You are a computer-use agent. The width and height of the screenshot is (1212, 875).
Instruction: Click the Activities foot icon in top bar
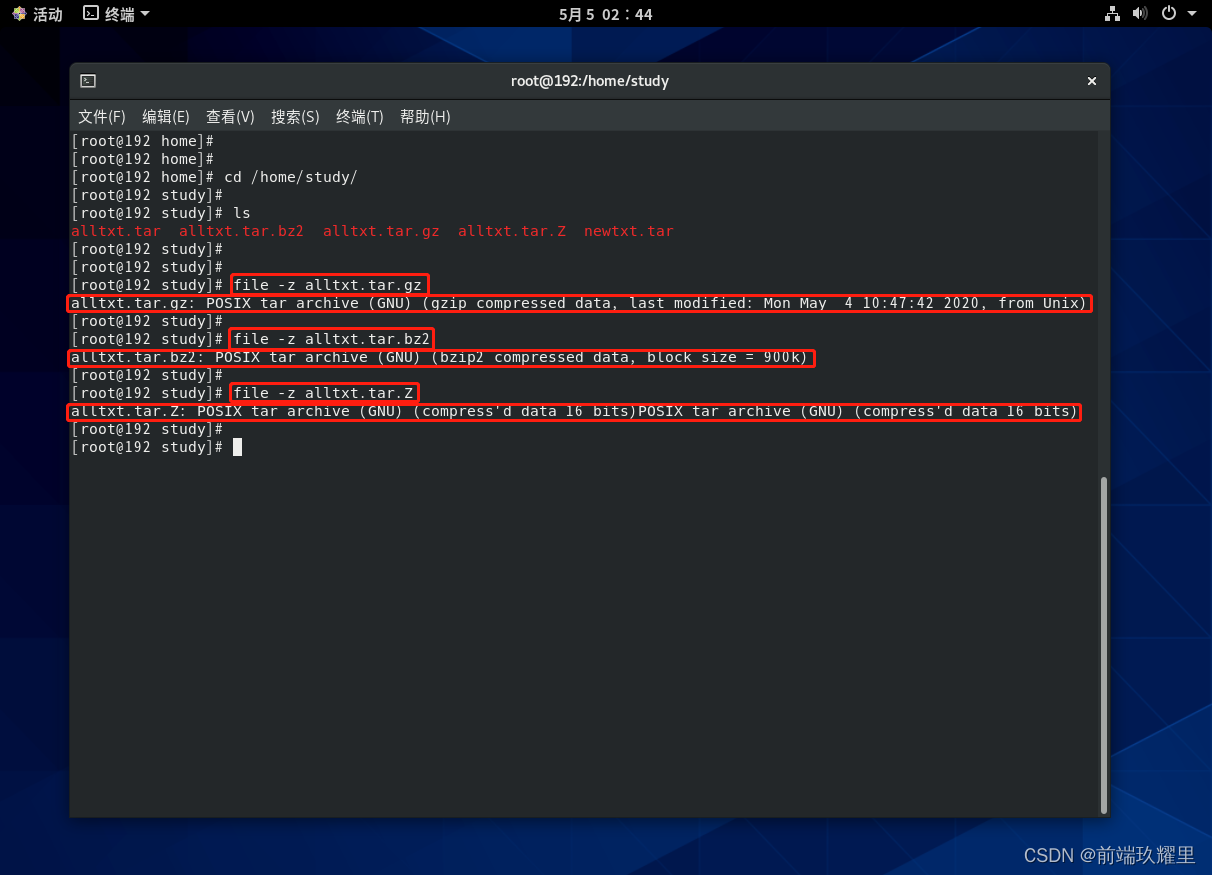20,14
